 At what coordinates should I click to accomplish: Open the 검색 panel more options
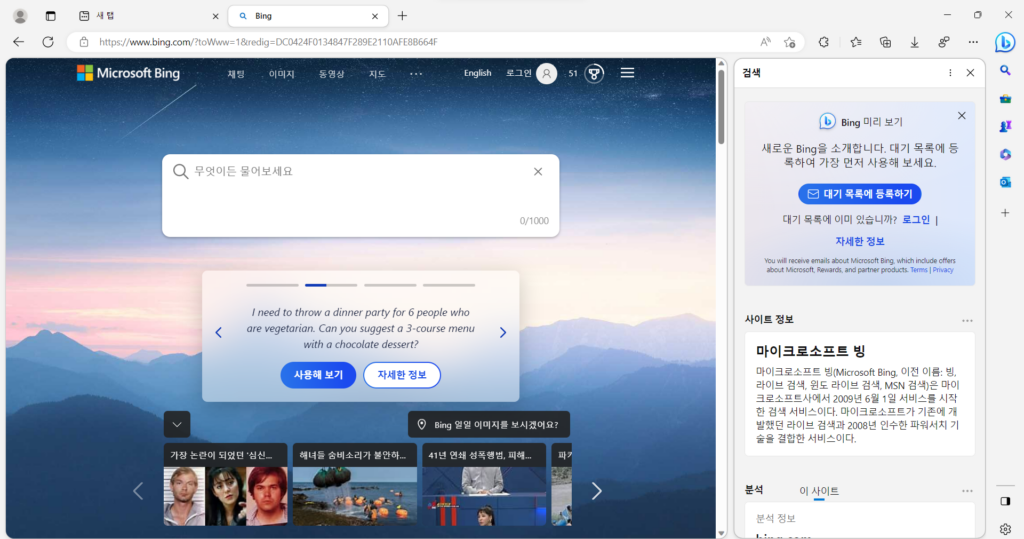coord(950,73)
